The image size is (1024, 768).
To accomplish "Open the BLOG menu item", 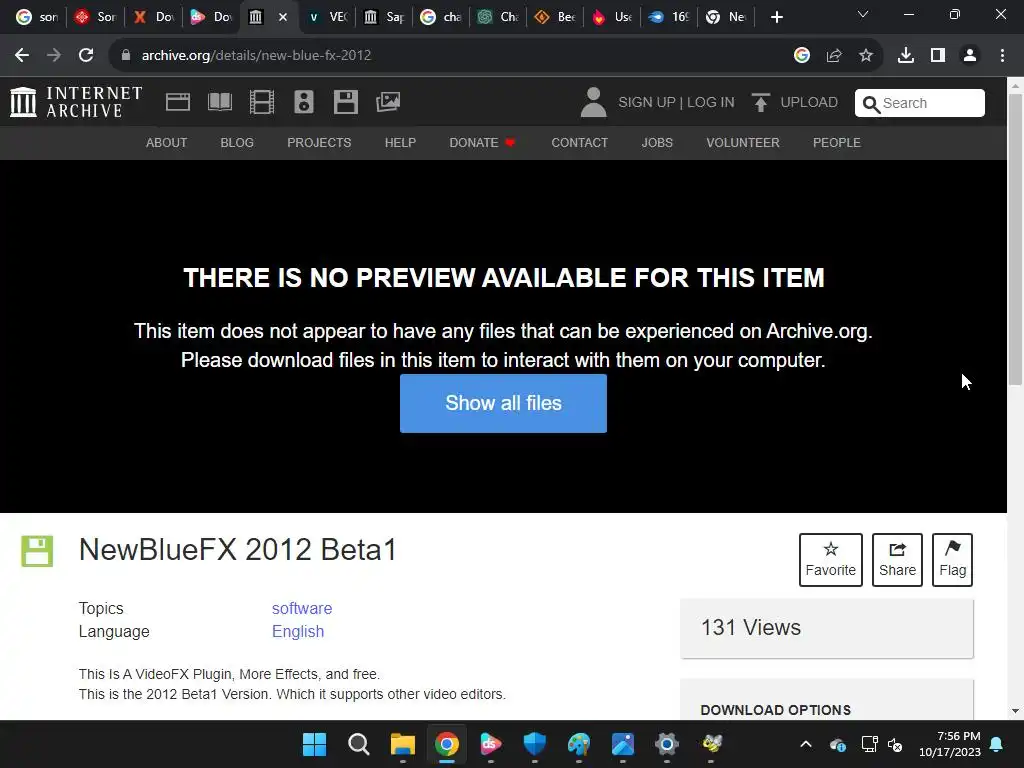I will point(237,142).
